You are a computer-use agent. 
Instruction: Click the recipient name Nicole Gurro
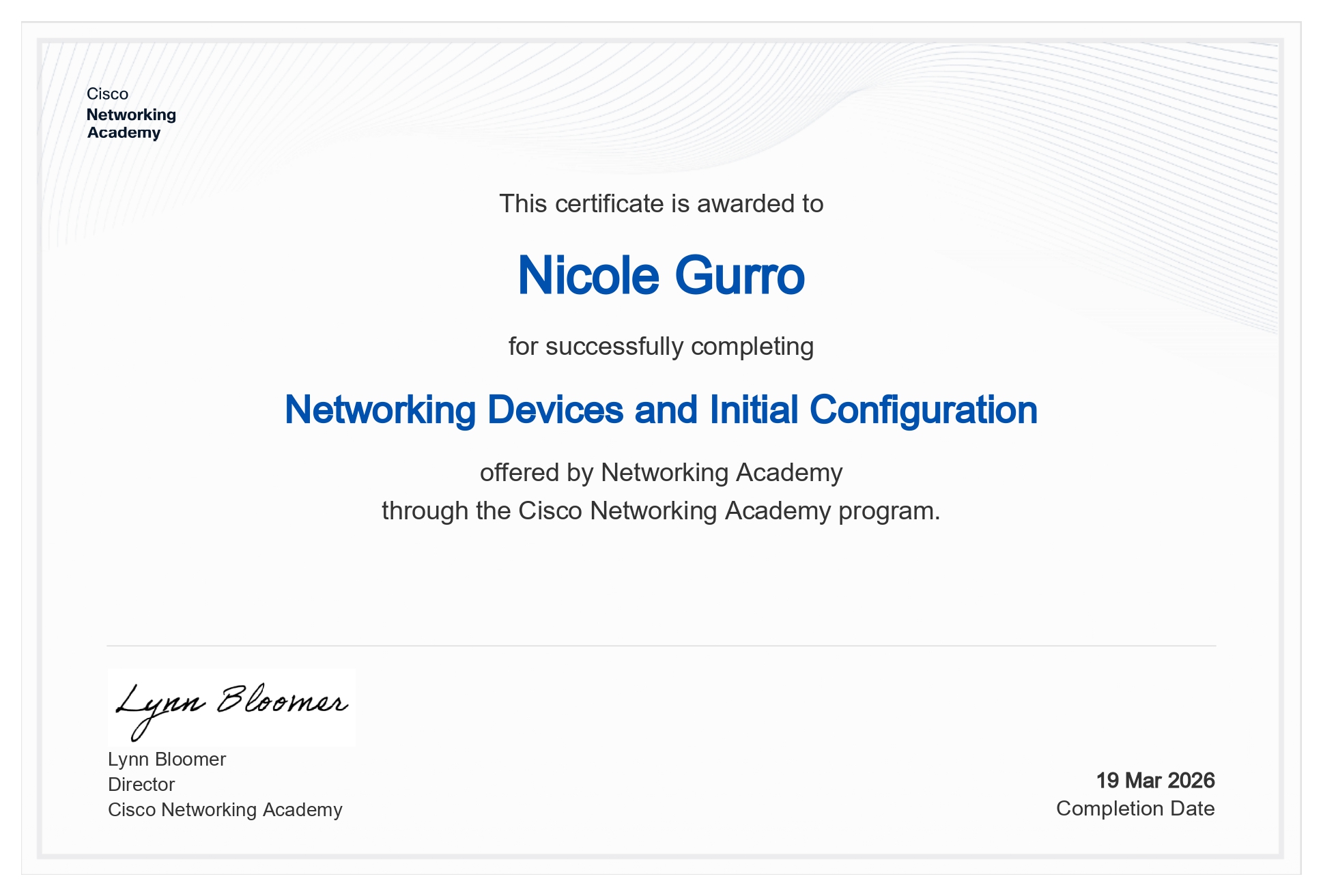tap(660, 276)
